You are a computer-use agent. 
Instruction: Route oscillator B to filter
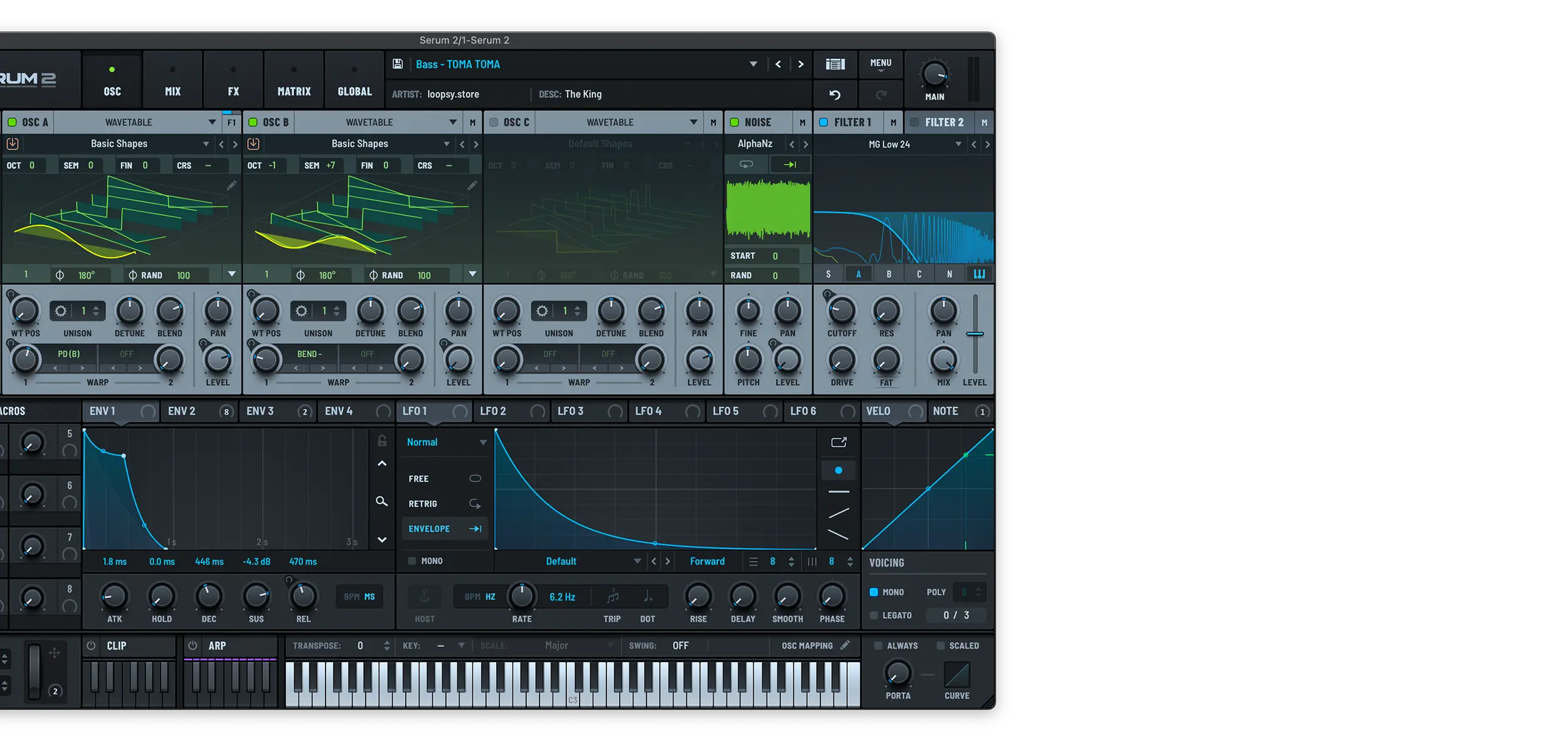tap(889, 274)
